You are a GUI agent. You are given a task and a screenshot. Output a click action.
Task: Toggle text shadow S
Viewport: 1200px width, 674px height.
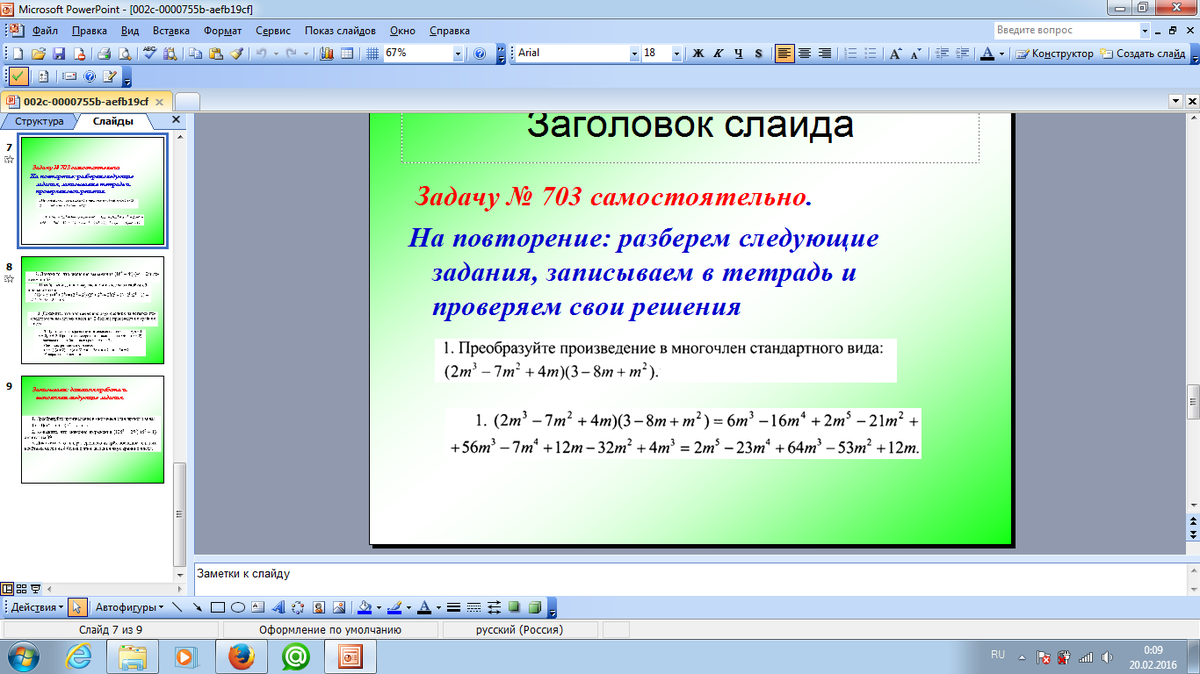click(x=759, y=53)
